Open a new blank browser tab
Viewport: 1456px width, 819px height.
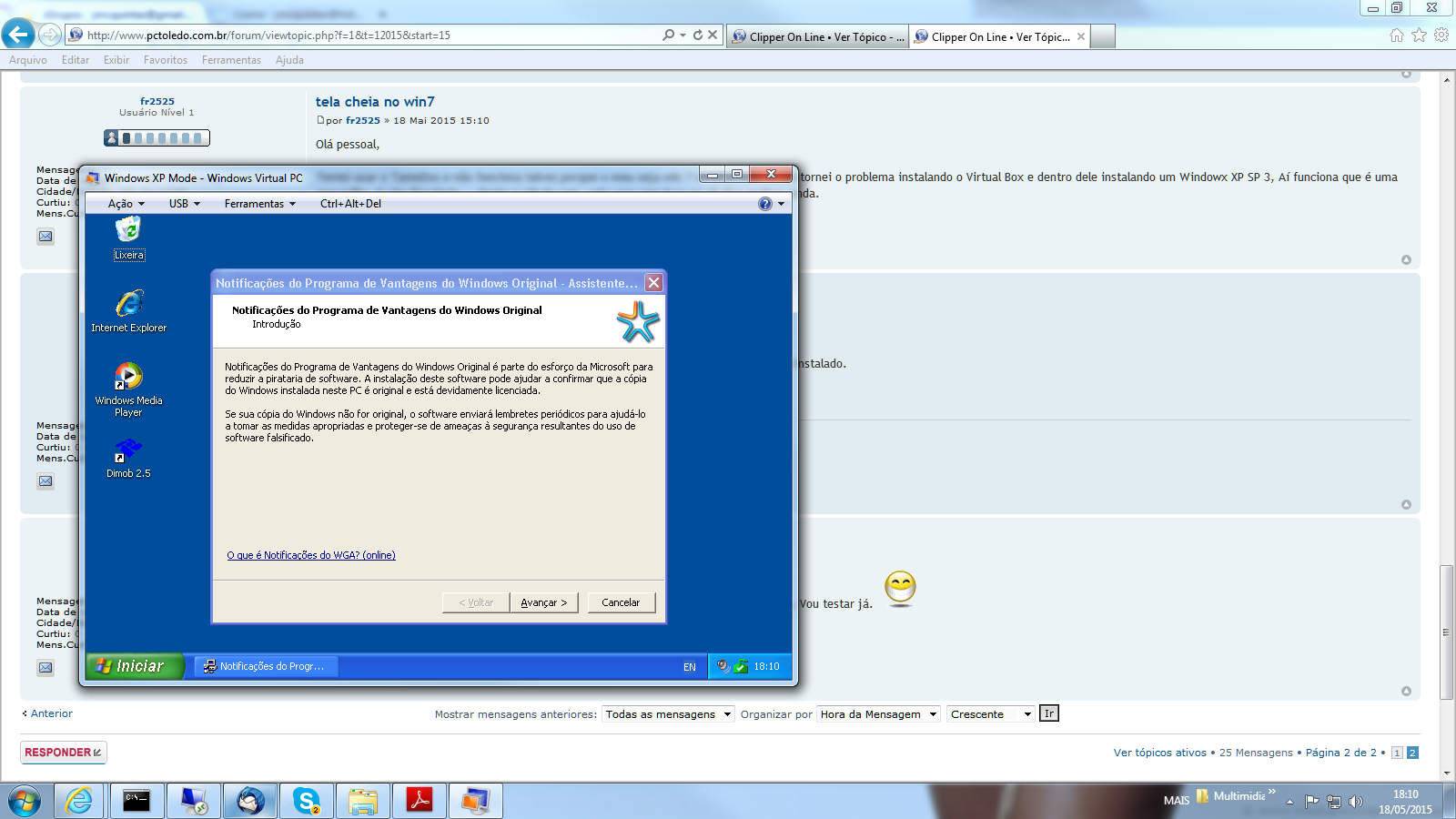(1103, 36)
